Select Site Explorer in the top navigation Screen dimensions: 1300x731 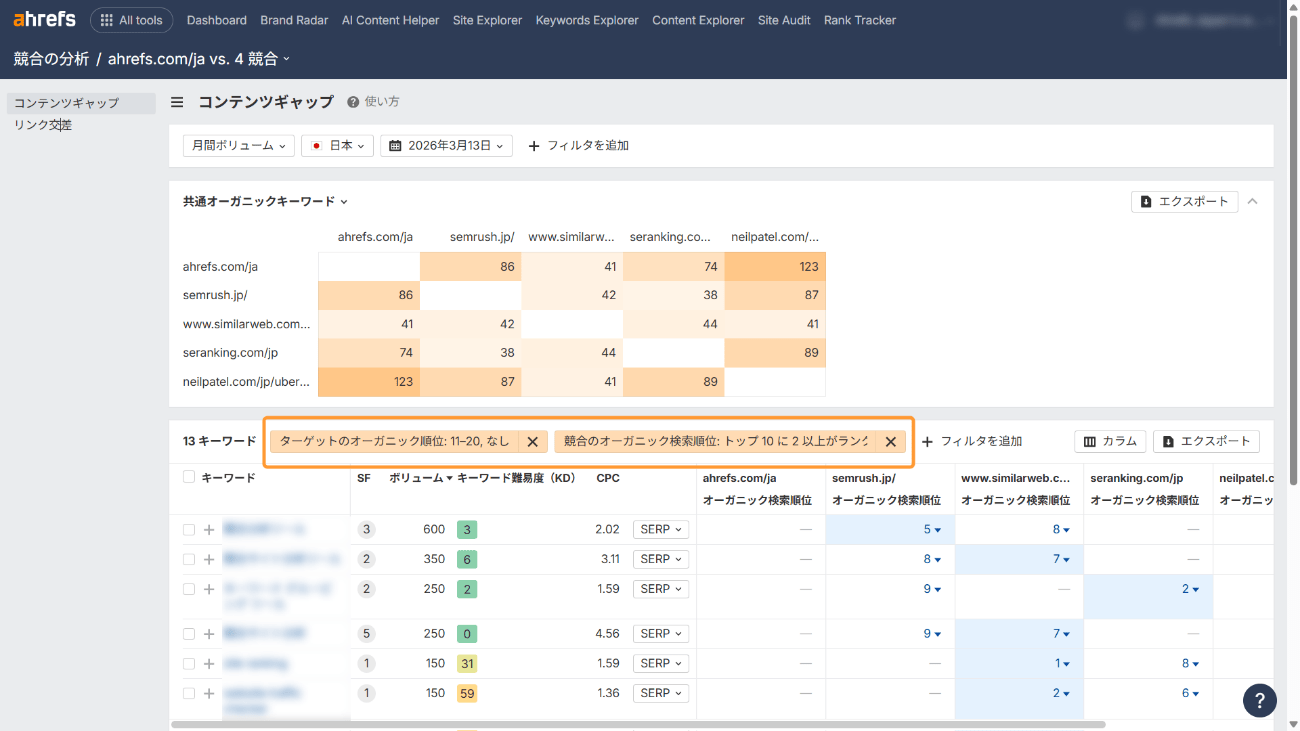(x=487, y=19)
